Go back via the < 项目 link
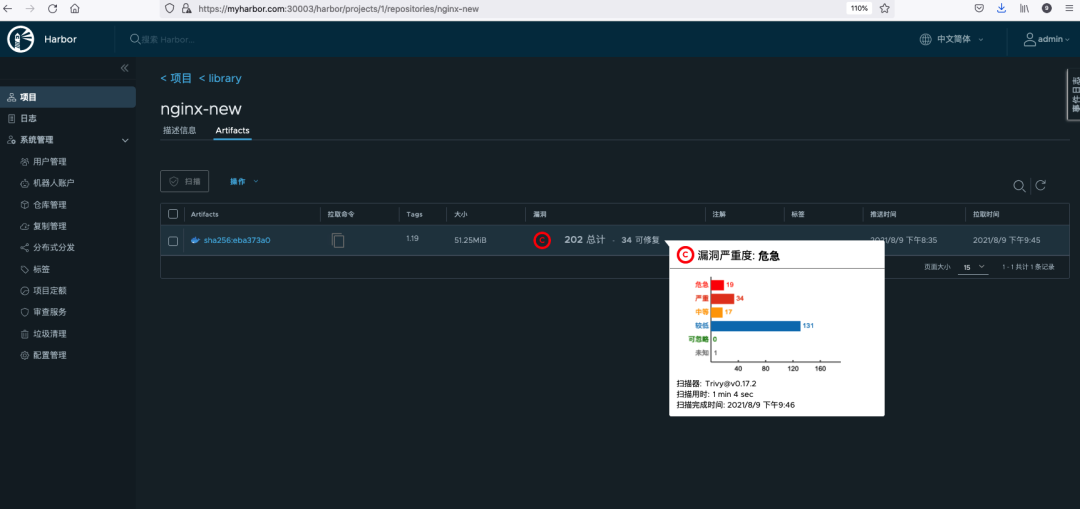Screen dimensions: 1080x509 [176, 79]
